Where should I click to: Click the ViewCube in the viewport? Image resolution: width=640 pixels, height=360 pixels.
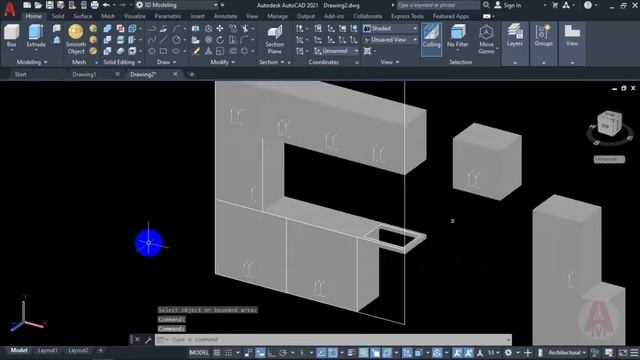tap(609, 124)
